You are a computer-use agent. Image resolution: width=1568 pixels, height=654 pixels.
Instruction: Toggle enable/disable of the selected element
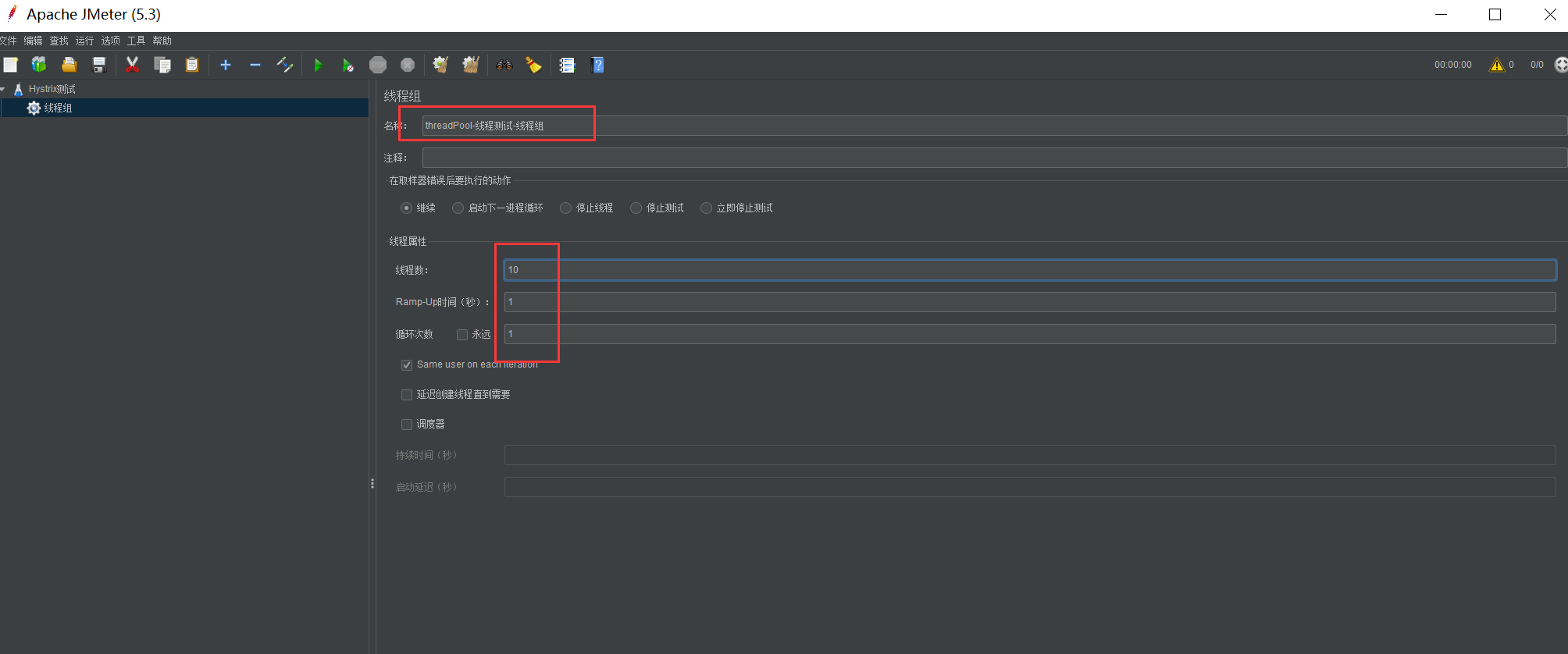click(x=285, y=65)
